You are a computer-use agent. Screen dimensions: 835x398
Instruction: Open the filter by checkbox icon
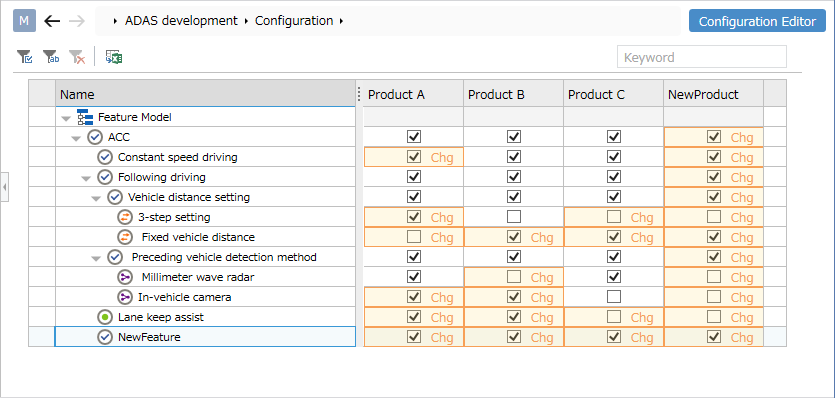coord(24,57)
